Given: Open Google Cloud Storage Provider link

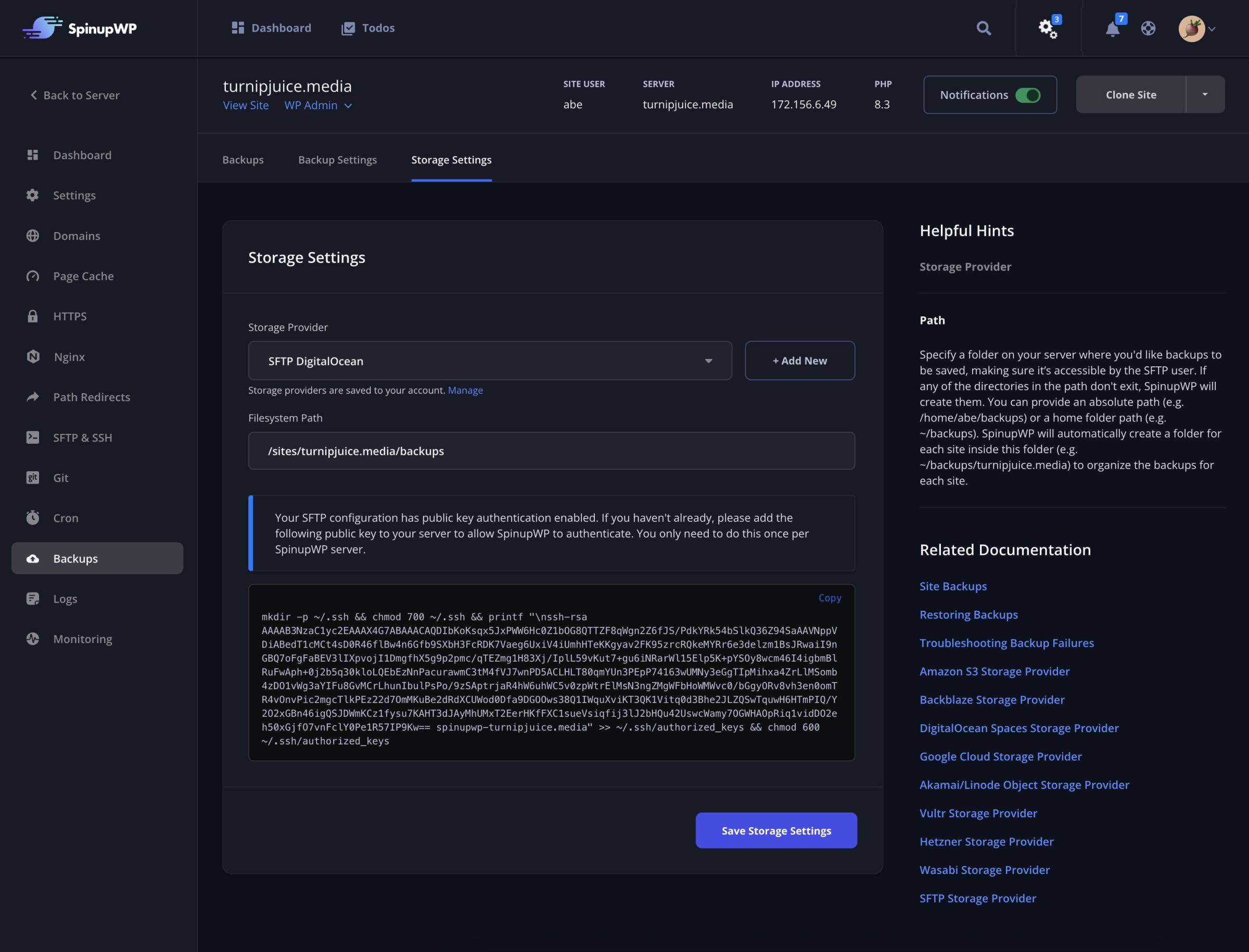Looking at the screenshot, I should [1001, 756].
